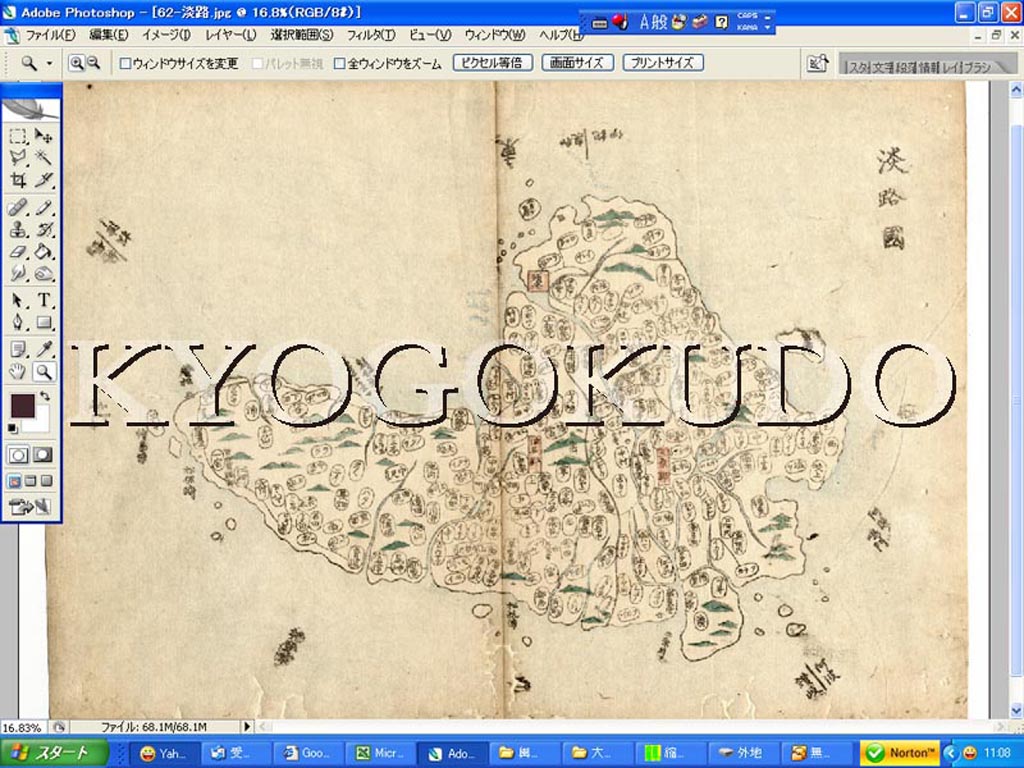Image resolution: width=1024 pixels, height=768 pixels.
Task: Open the Zoom tool preset picker dropdown
Action: tap(50, 64)
